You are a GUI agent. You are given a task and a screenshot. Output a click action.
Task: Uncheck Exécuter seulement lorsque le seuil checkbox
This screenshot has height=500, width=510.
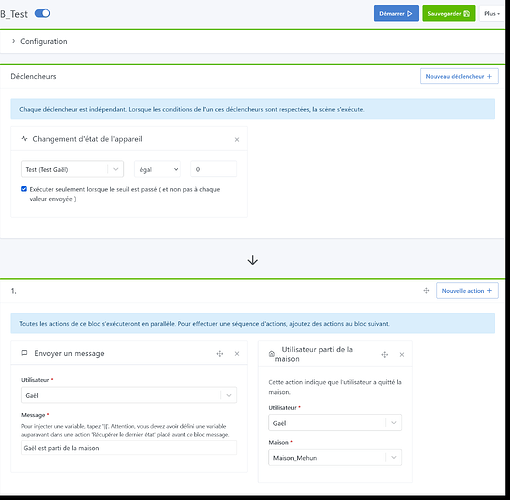24,189
